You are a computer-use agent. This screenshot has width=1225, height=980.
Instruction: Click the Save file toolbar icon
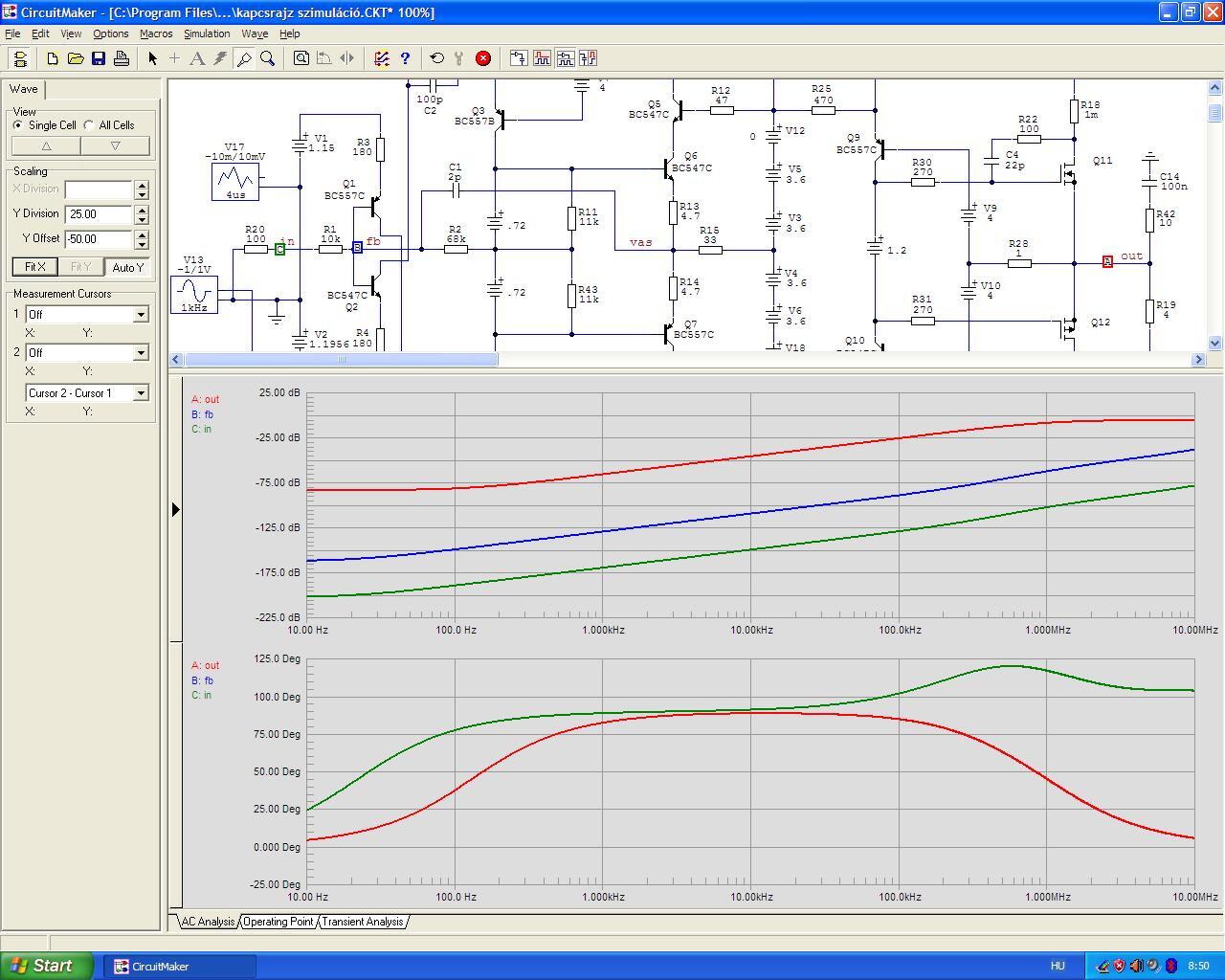click(x=99, y=58)
